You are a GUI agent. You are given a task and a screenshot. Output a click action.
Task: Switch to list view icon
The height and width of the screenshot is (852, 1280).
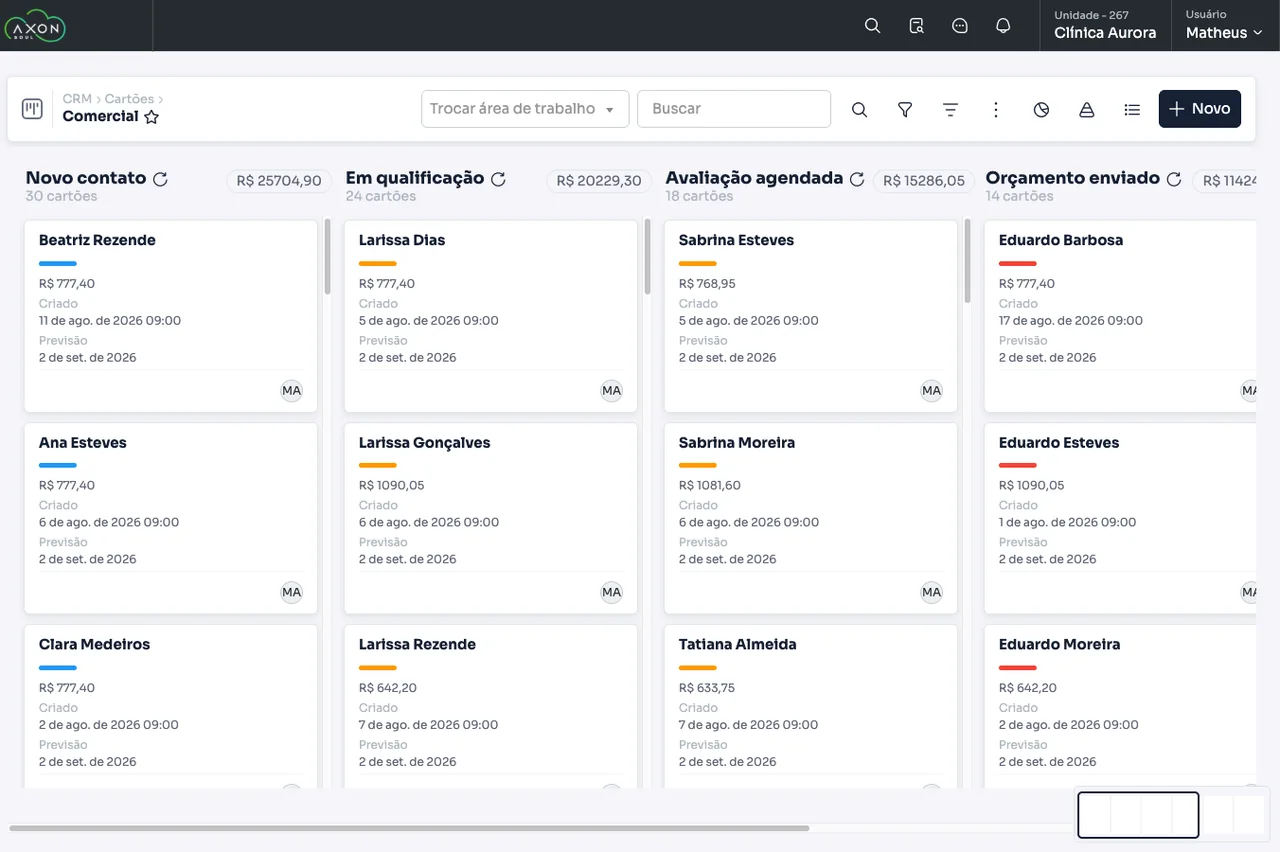point(1132,109)
